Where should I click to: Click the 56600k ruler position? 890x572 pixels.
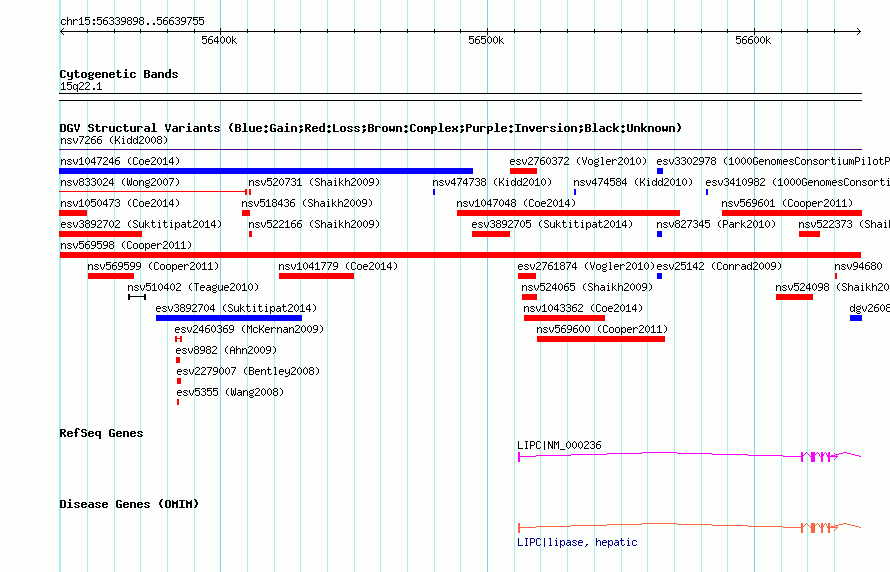(x=753, y=40)
